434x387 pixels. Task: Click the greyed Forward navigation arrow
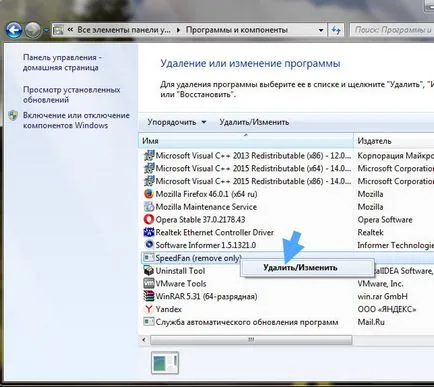tap(33, 31)
